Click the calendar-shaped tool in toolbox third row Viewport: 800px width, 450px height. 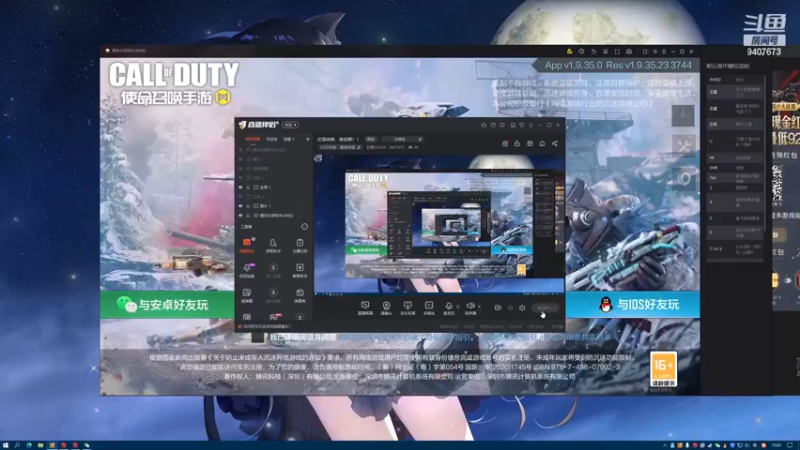[x=299, y=294]
